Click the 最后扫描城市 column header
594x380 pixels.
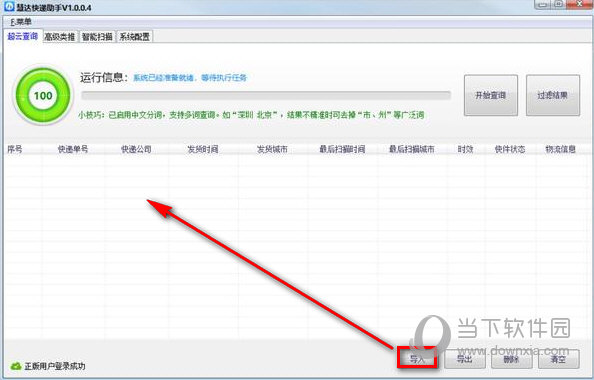pos(412,149)
